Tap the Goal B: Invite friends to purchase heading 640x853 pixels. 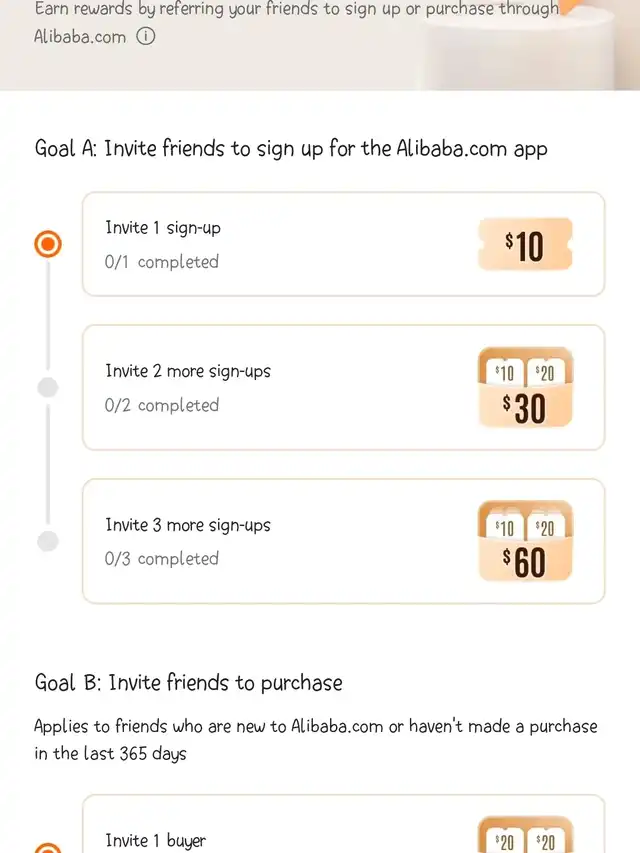coord(188,683)
